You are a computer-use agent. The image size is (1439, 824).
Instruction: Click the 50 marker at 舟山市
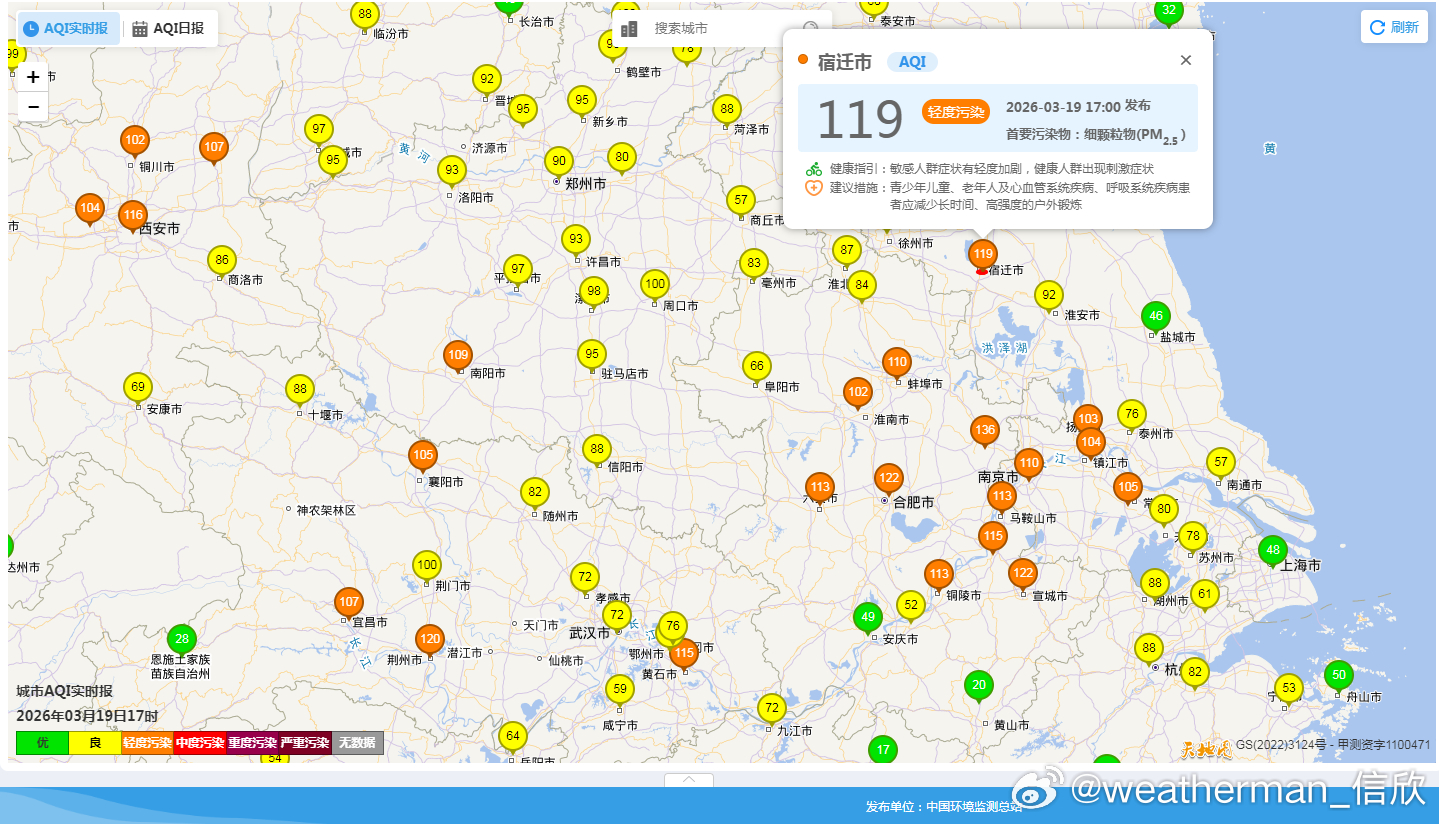(x=1339, y=676)
